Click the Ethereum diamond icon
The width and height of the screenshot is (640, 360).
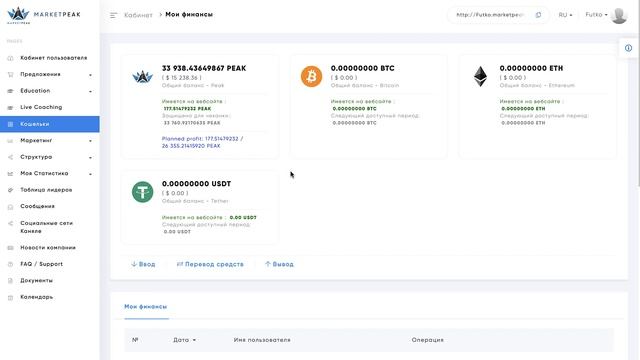coord(480,76)
